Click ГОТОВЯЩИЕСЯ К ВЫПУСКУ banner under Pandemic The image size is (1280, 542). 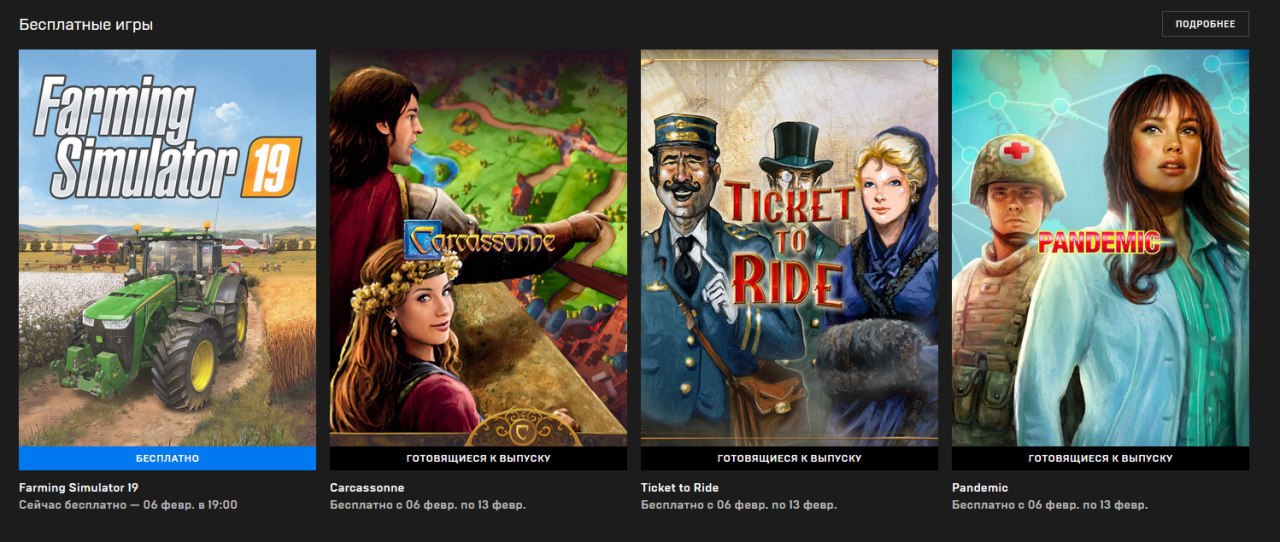1100,458
